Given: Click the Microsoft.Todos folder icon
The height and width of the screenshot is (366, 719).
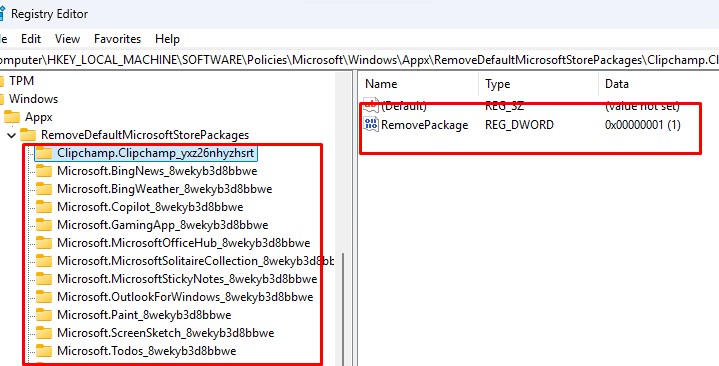Looking at the screenshot, I should (x=44, y=351).
